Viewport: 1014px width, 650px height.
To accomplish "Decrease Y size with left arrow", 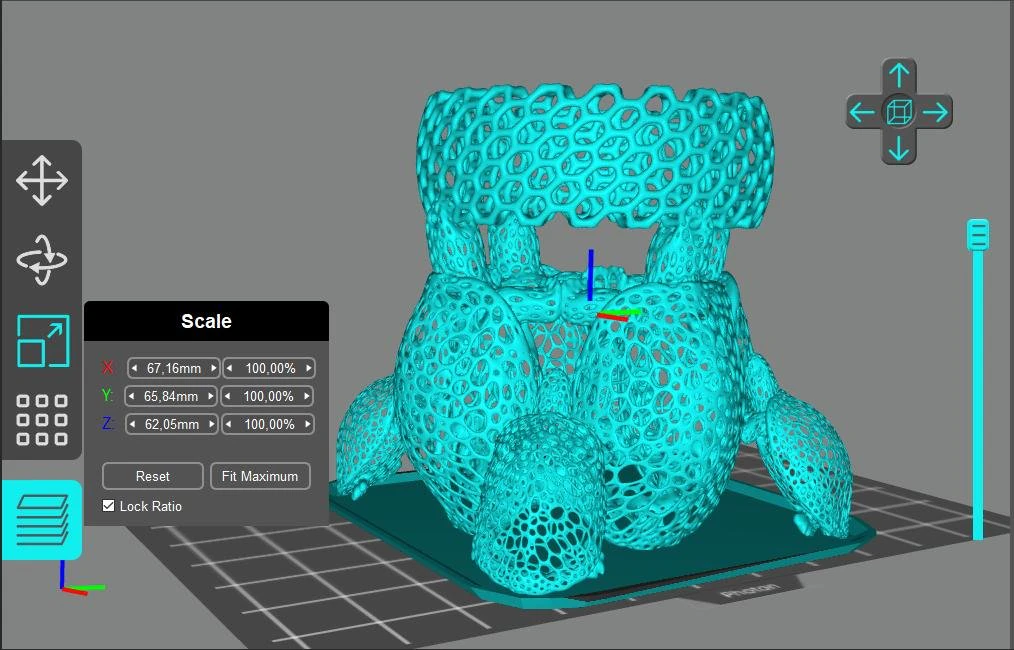I will [131, 396].
